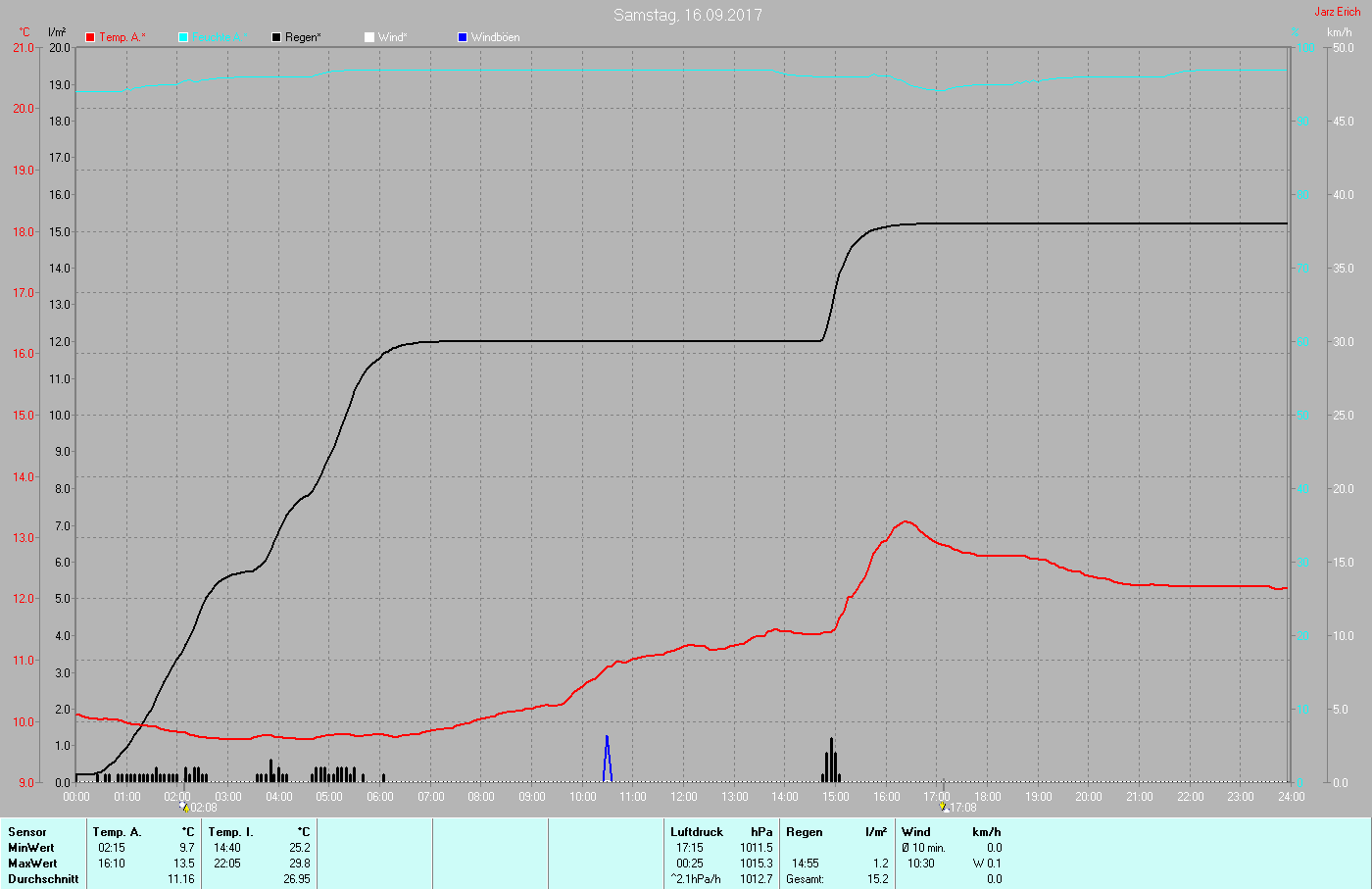Click the chart title "Samstag, 16.09.2017"
1372x889 pixels.
click(x=688, y=15)
